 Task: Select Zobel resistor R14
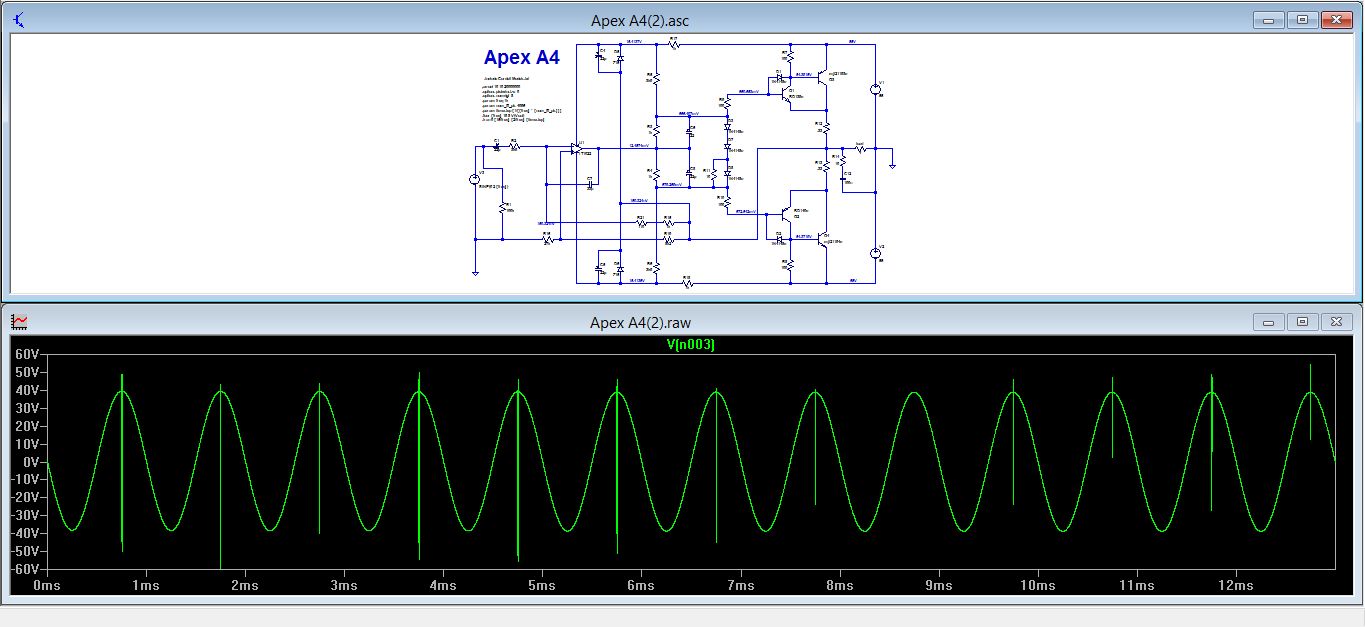[844, 160]
